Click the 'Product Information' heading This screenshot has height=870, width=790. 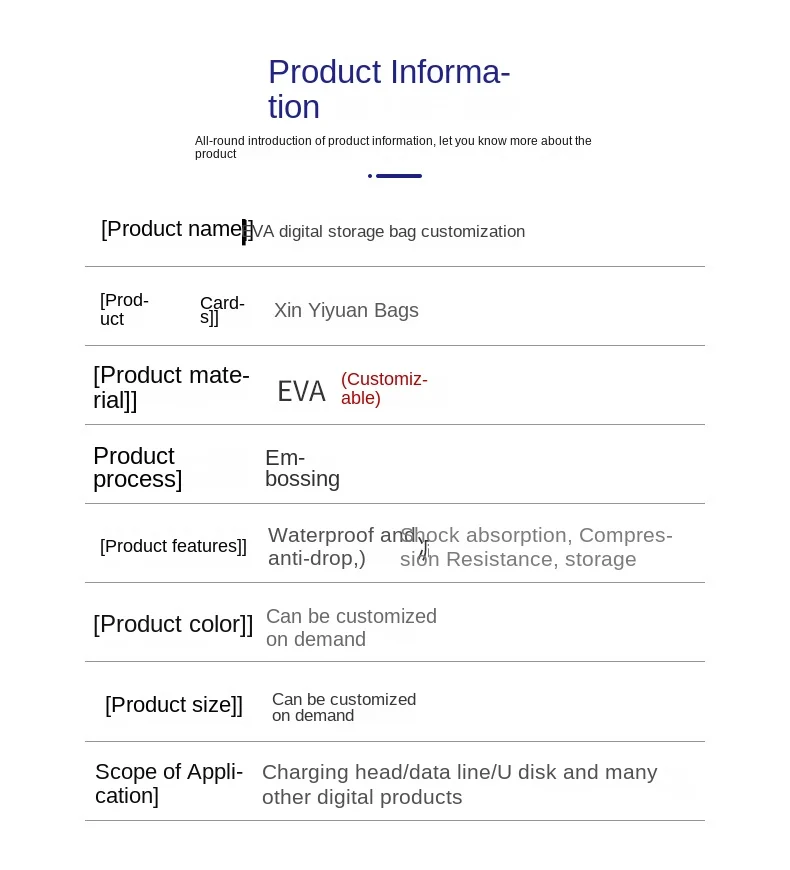[x=389, y=89]
